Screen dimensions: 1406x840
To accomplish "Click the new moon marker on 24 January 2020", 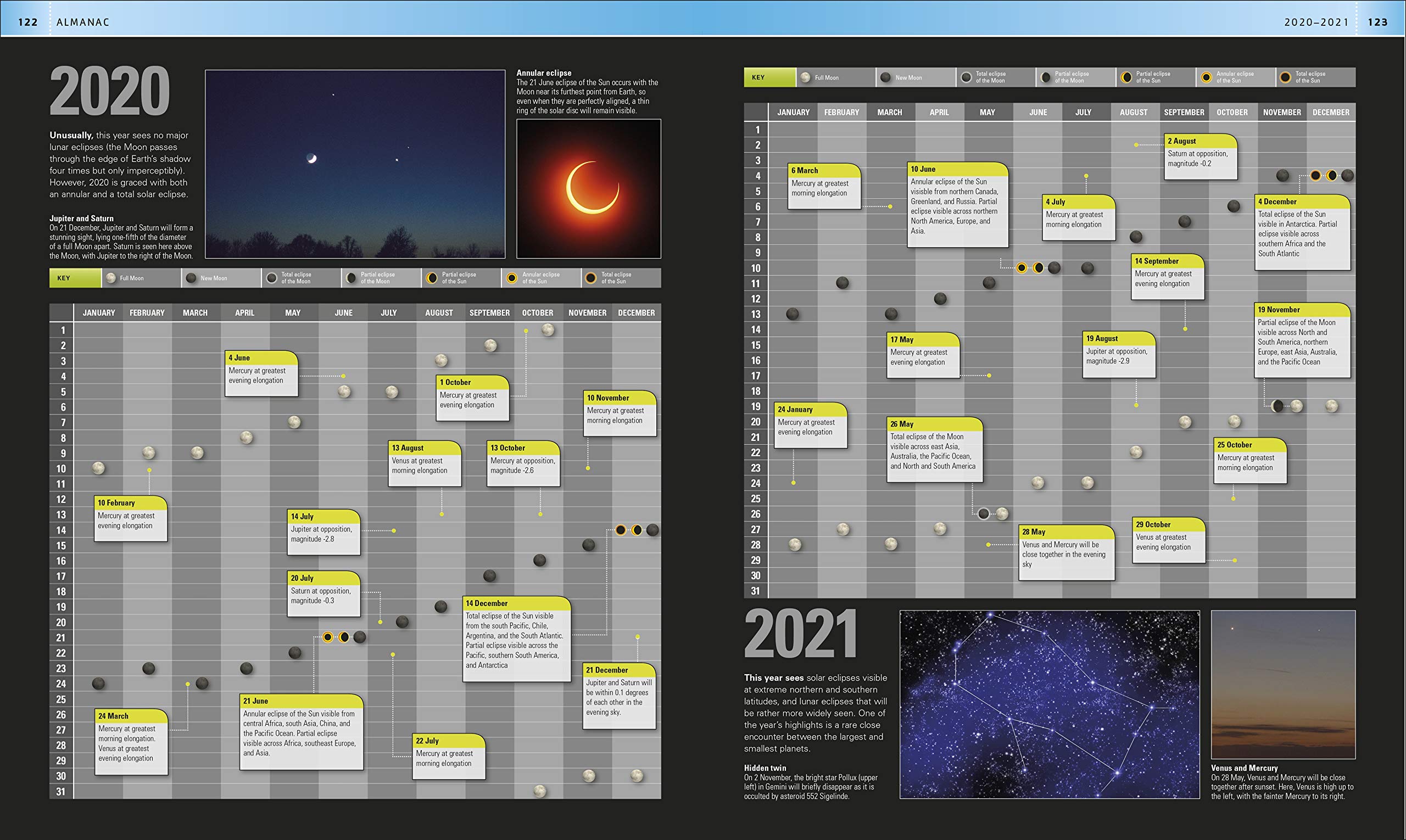I will click(x=98, y=684).
